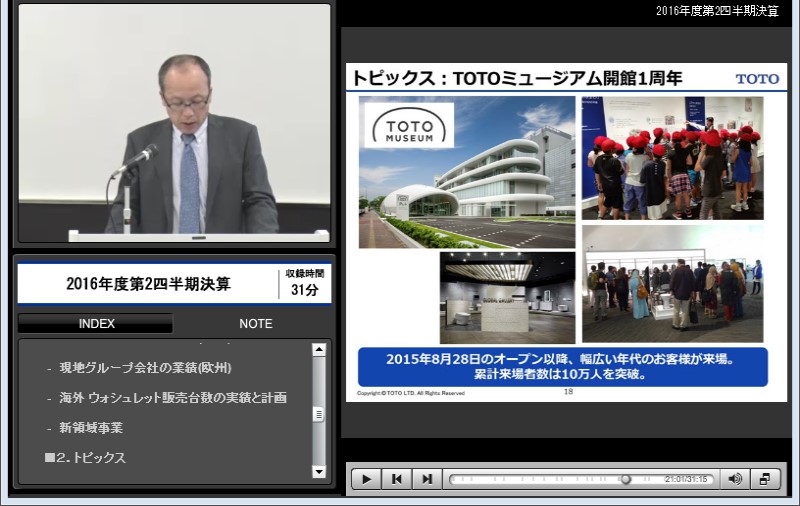800x506 pixels.
Task: Select 現地グループ会社の業績(欧州) index entry
Action: coord(145,368)
